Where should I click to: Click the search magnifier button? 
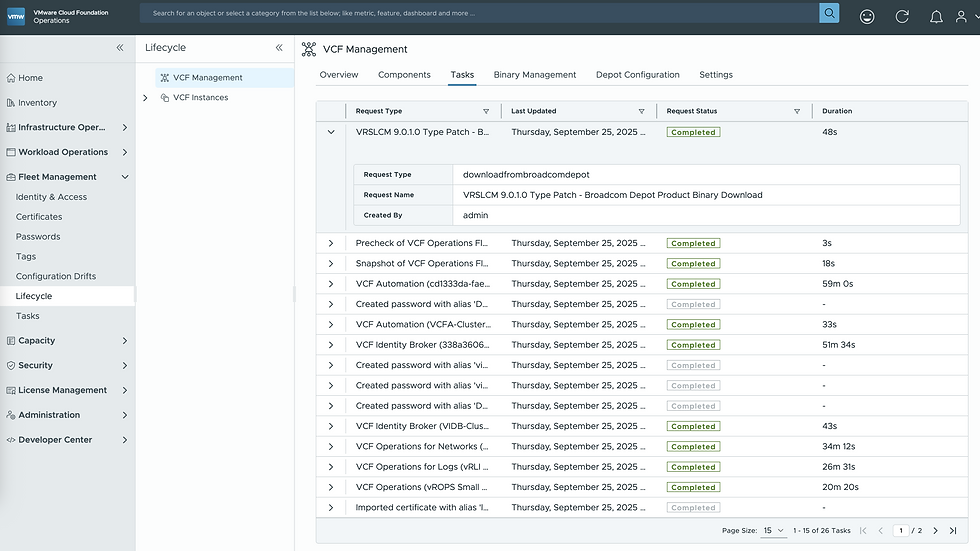tap(829, 14)
